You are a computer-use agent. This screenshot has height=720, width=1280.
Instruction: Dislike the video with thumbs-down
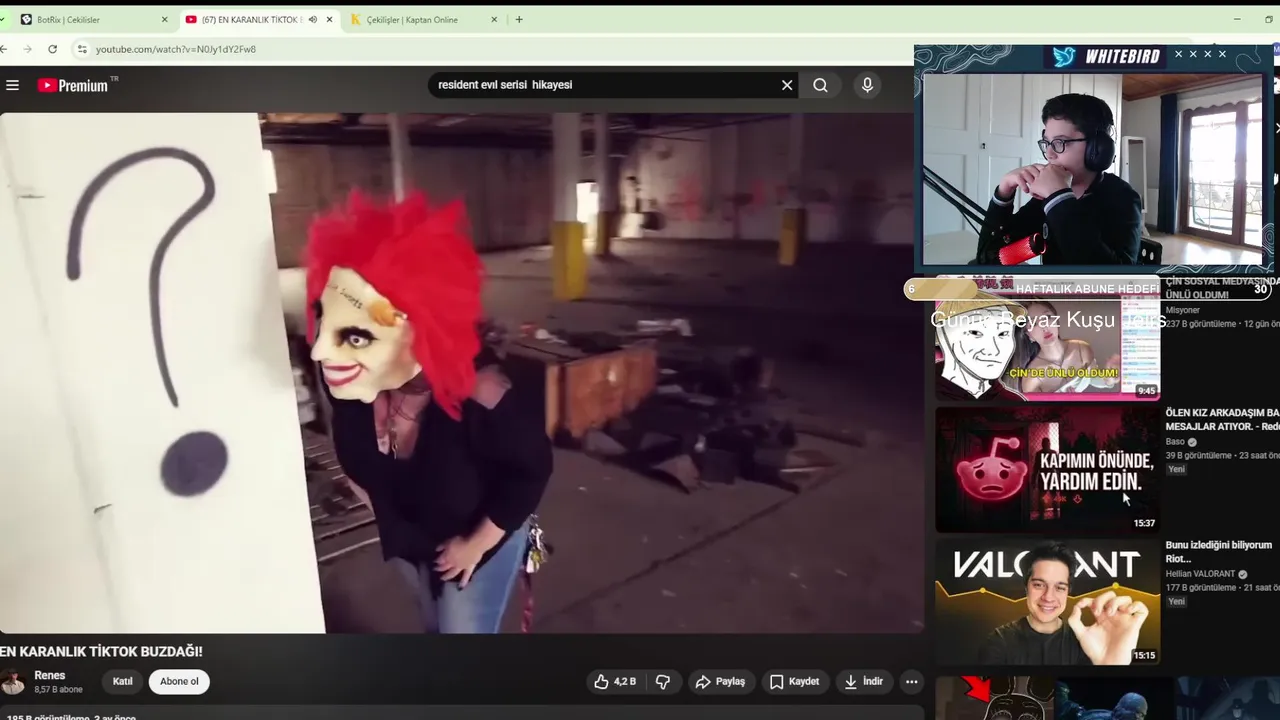tap(662, 681)
